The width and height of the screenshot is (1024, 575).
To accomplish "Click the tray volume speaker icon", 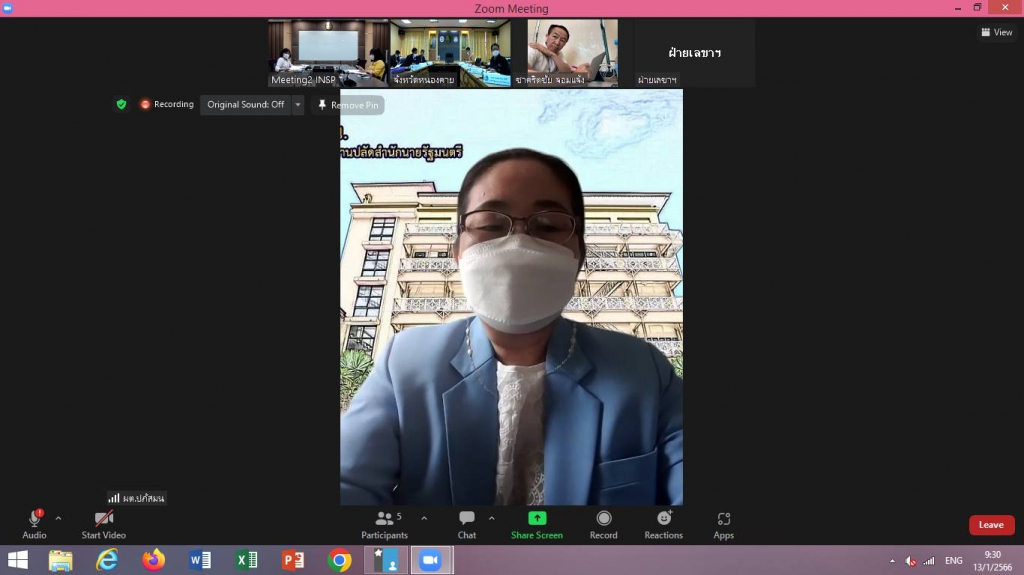I will [910, 561].
